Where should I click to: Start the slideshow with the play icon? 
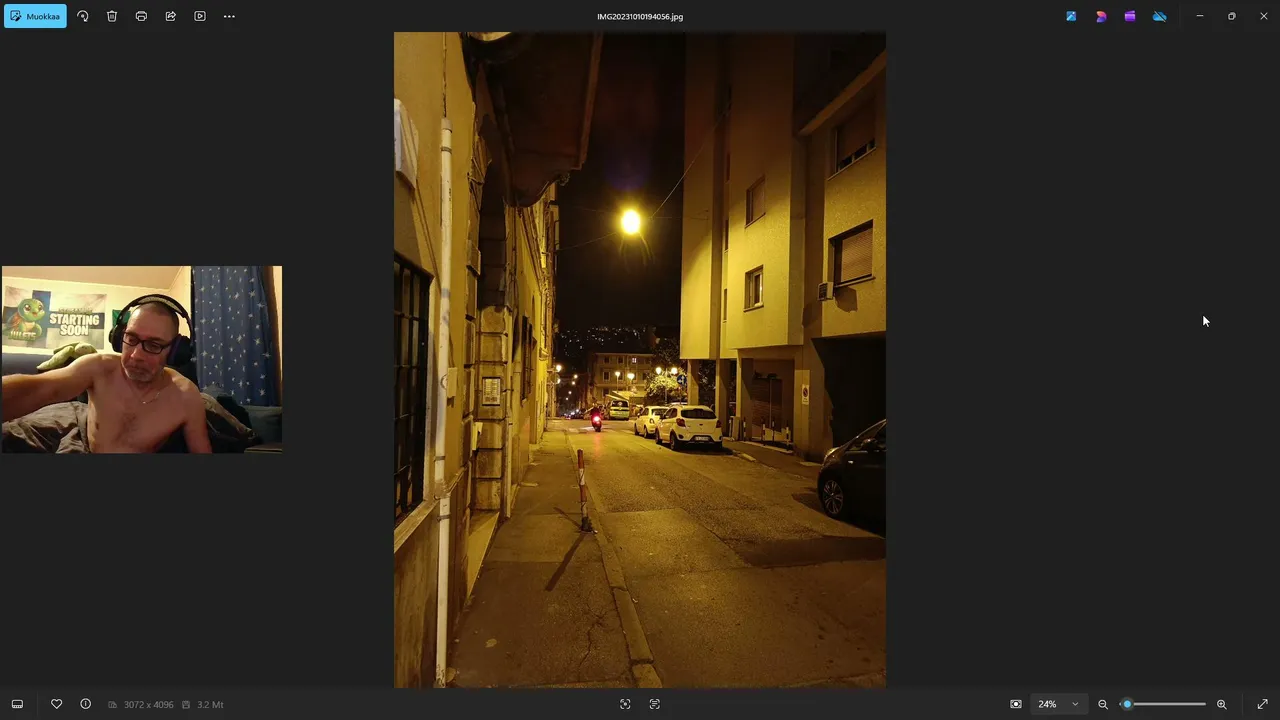point(200,16)
